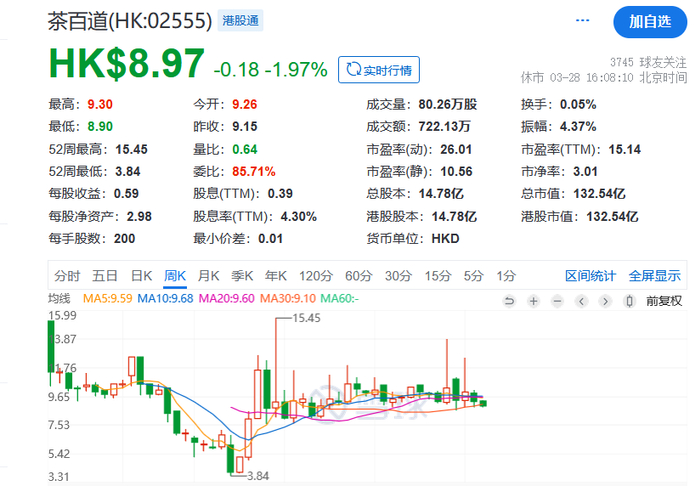Image resolution: width=700 pixels, height=486 pixels.
Task: Click MA10:9.68 indicator label
Action: click(x=165, y=298)
